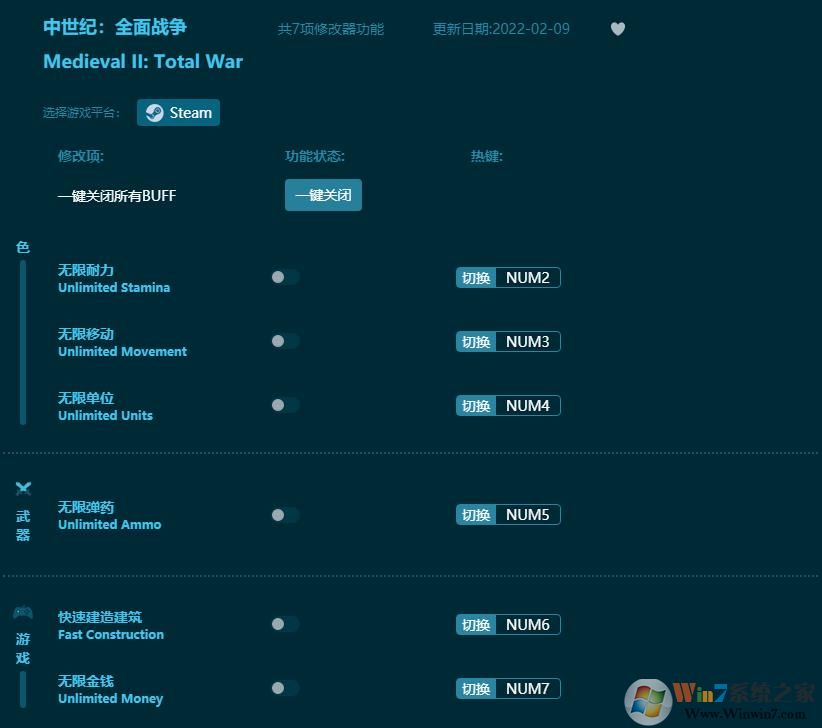Click the gamepad game category icon
This screenshot has height=728, width=822.
(21, 612)
